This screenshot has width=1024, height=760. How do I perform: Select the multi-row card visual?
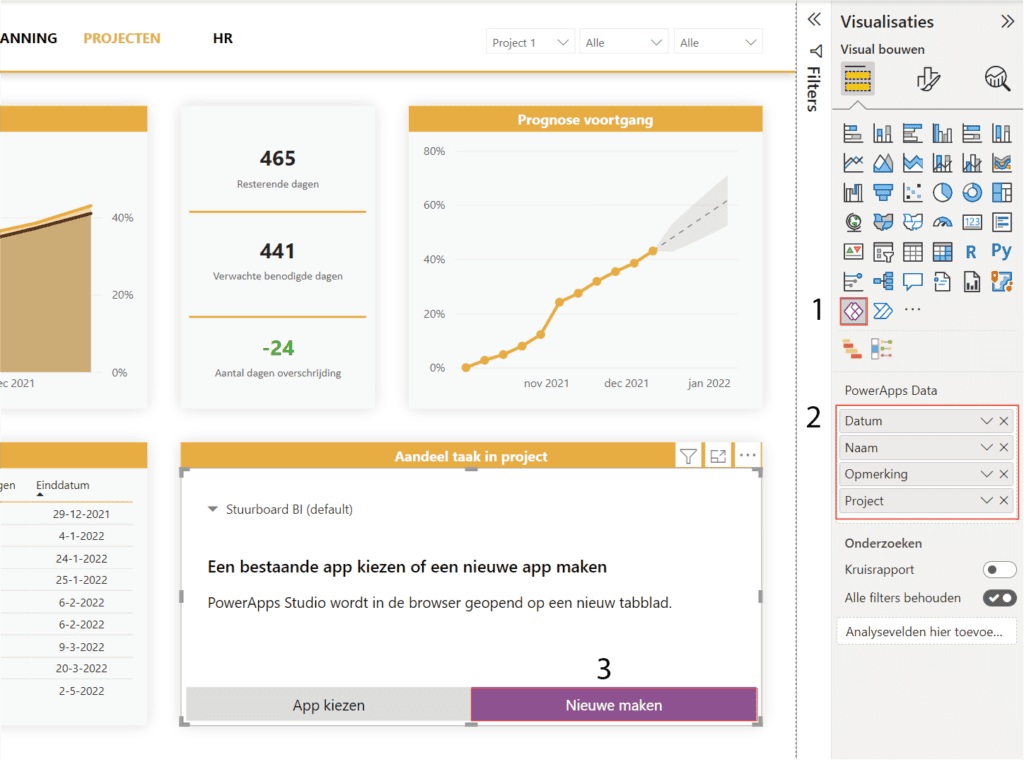(x=1001, y=223)
